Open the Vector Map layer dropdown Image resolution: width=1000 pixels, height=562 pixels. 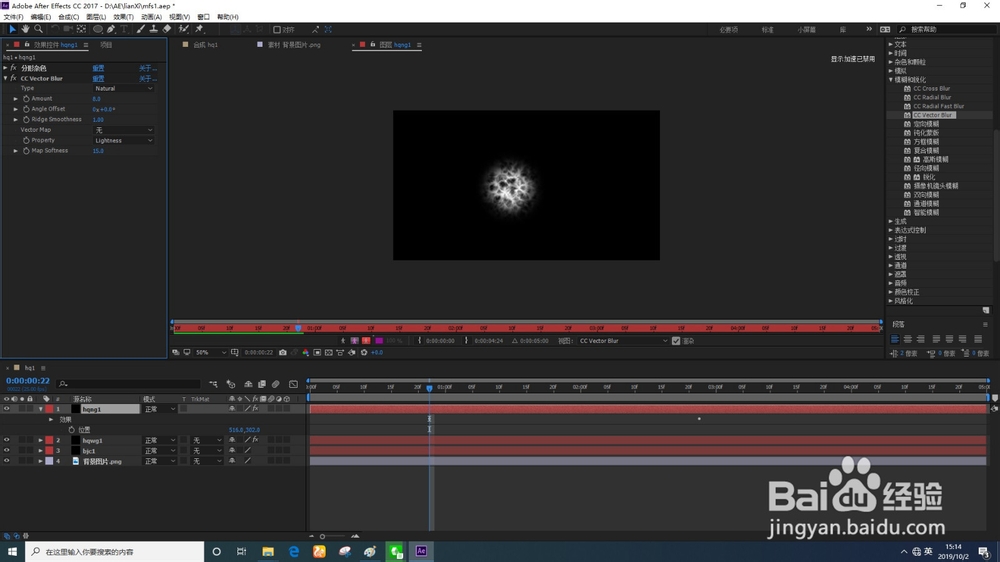(124, 130)
